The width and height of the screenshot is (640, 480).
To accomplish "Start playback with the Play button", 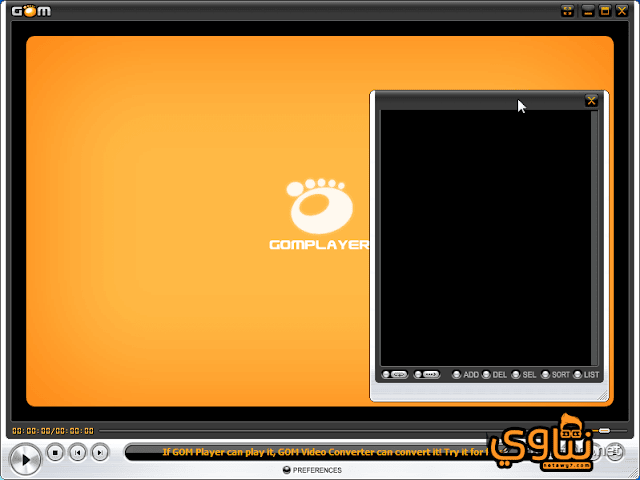I will click(25, 460).
